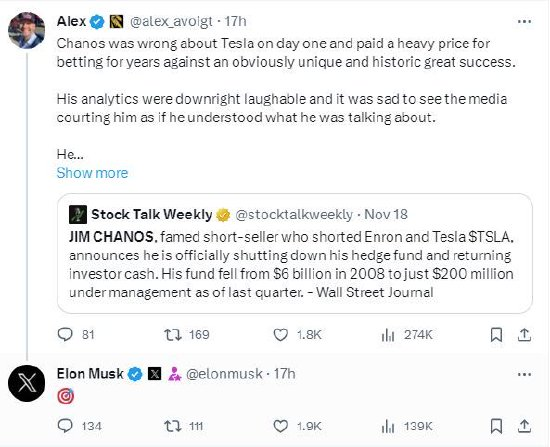Open quoted Stock Talk Weekly tweet

(x=295, y=253)
